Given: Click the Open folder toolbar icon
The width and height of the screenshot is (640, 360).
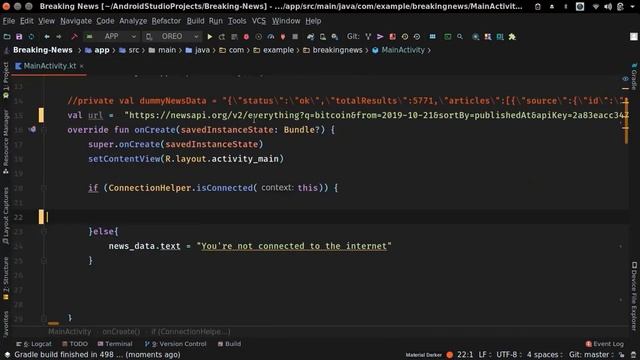Looking at the screenshot, I should click(x=7, y=37).
